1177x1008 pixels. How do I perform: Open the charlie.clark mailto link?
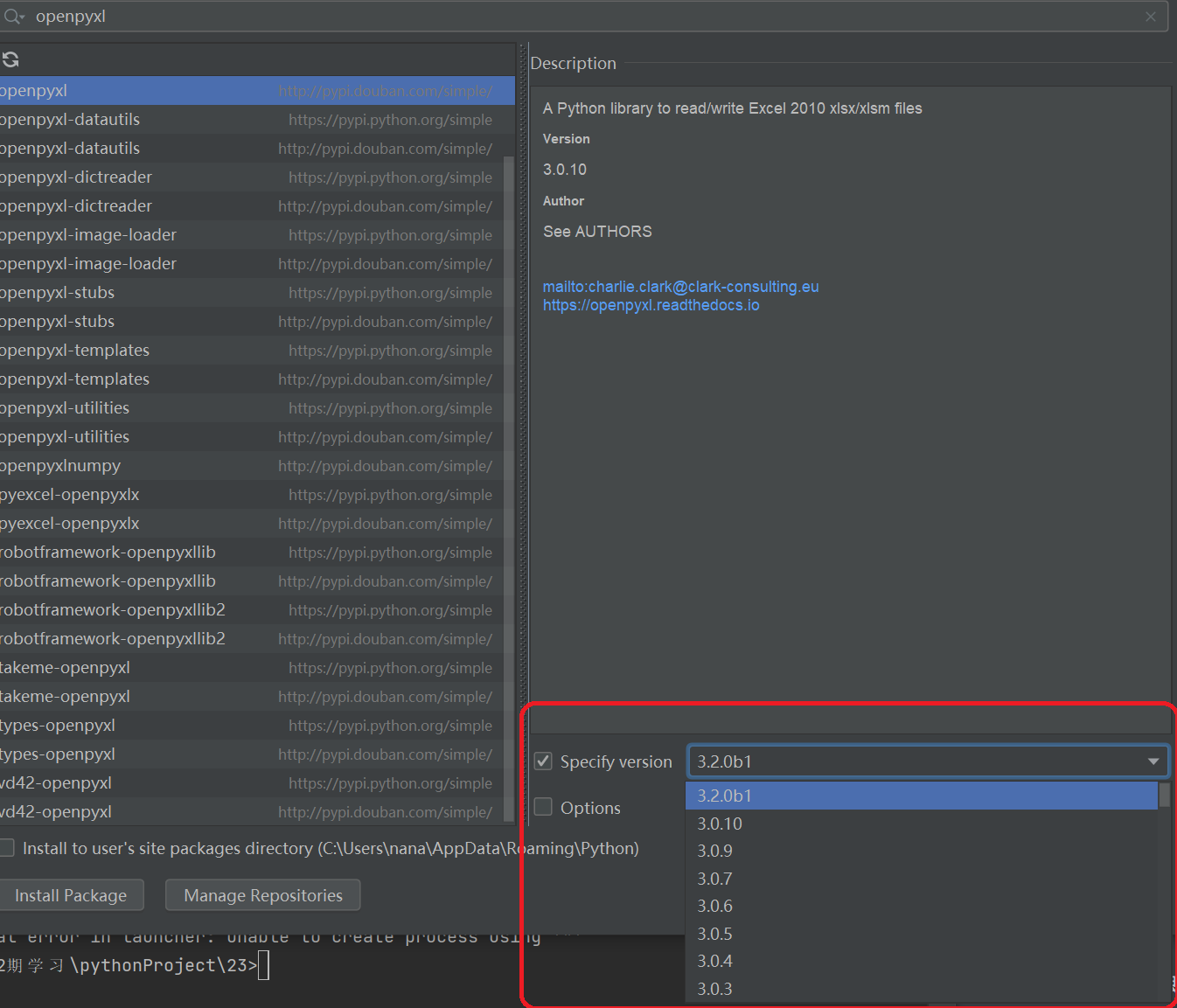pos(680,287)
